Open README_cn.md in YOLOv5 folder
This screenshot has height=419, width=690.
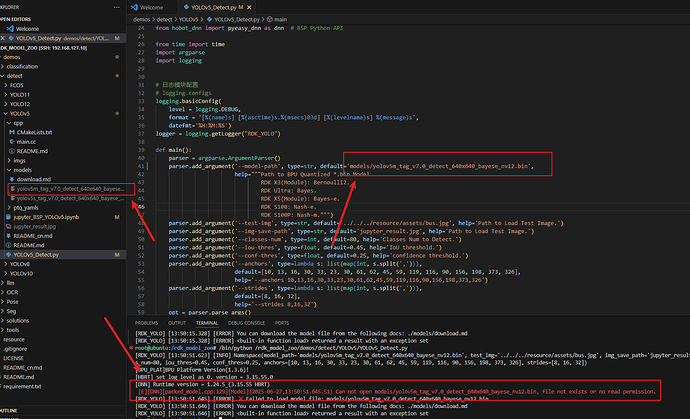pyautogui.click(x=33, y=236)
